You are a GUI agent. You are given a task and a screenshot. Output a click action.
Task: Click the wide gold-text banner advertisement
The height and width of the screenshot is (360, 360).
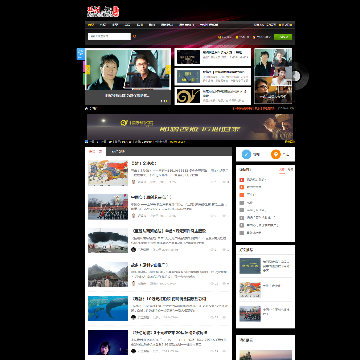(190, 127)
